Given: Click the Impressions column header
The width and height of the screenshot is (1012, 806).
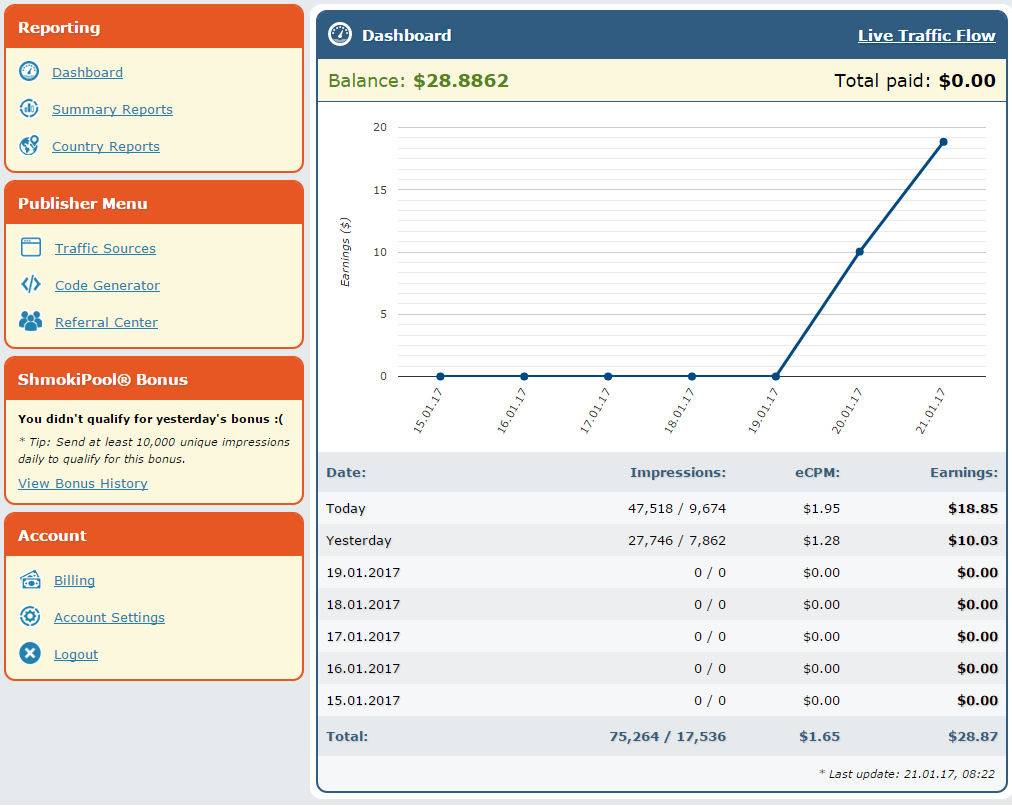Looking at the screenshot, I should click(x=678, y=472).
